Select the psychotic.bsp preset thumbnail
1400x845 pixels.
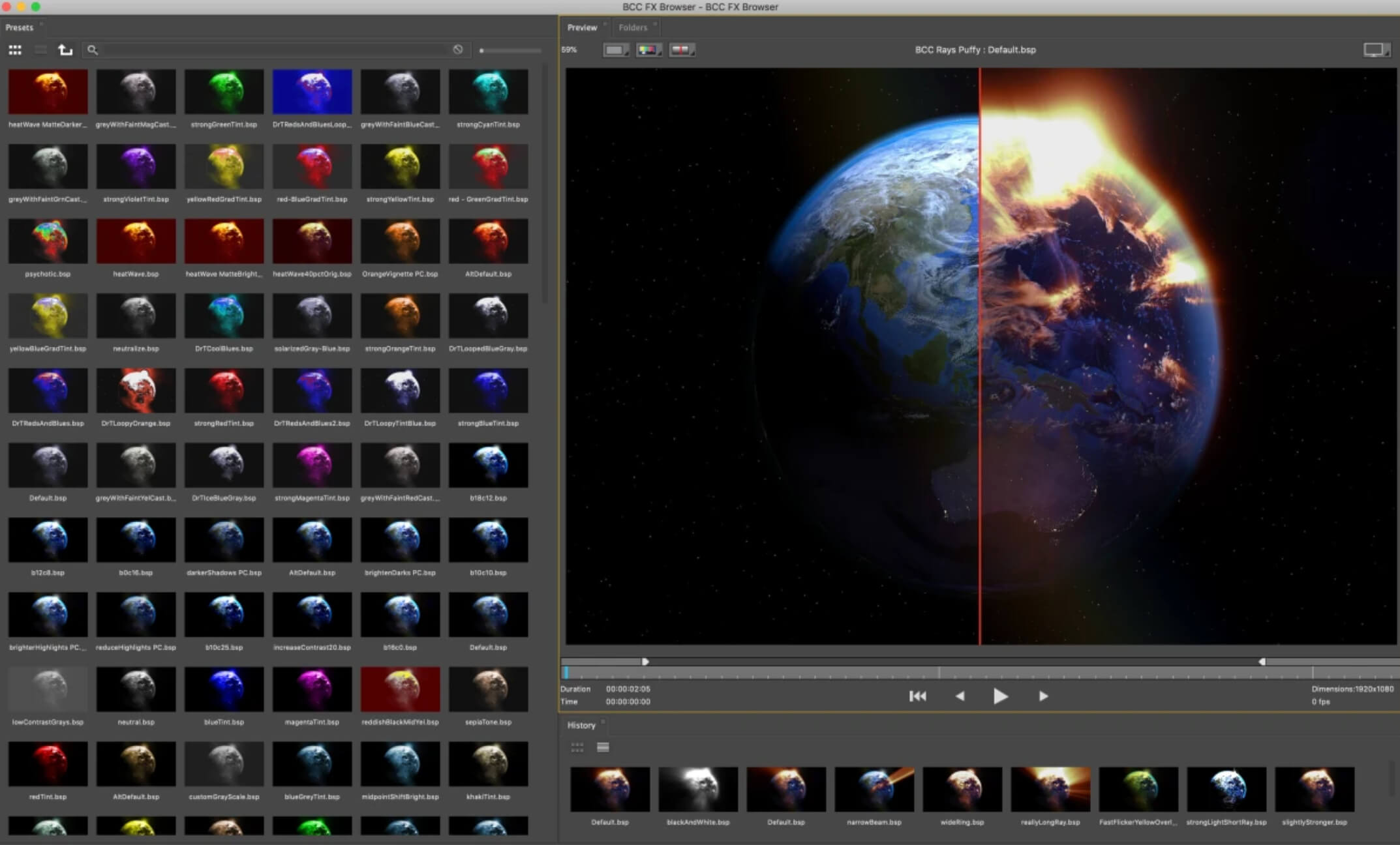[48, 241]
